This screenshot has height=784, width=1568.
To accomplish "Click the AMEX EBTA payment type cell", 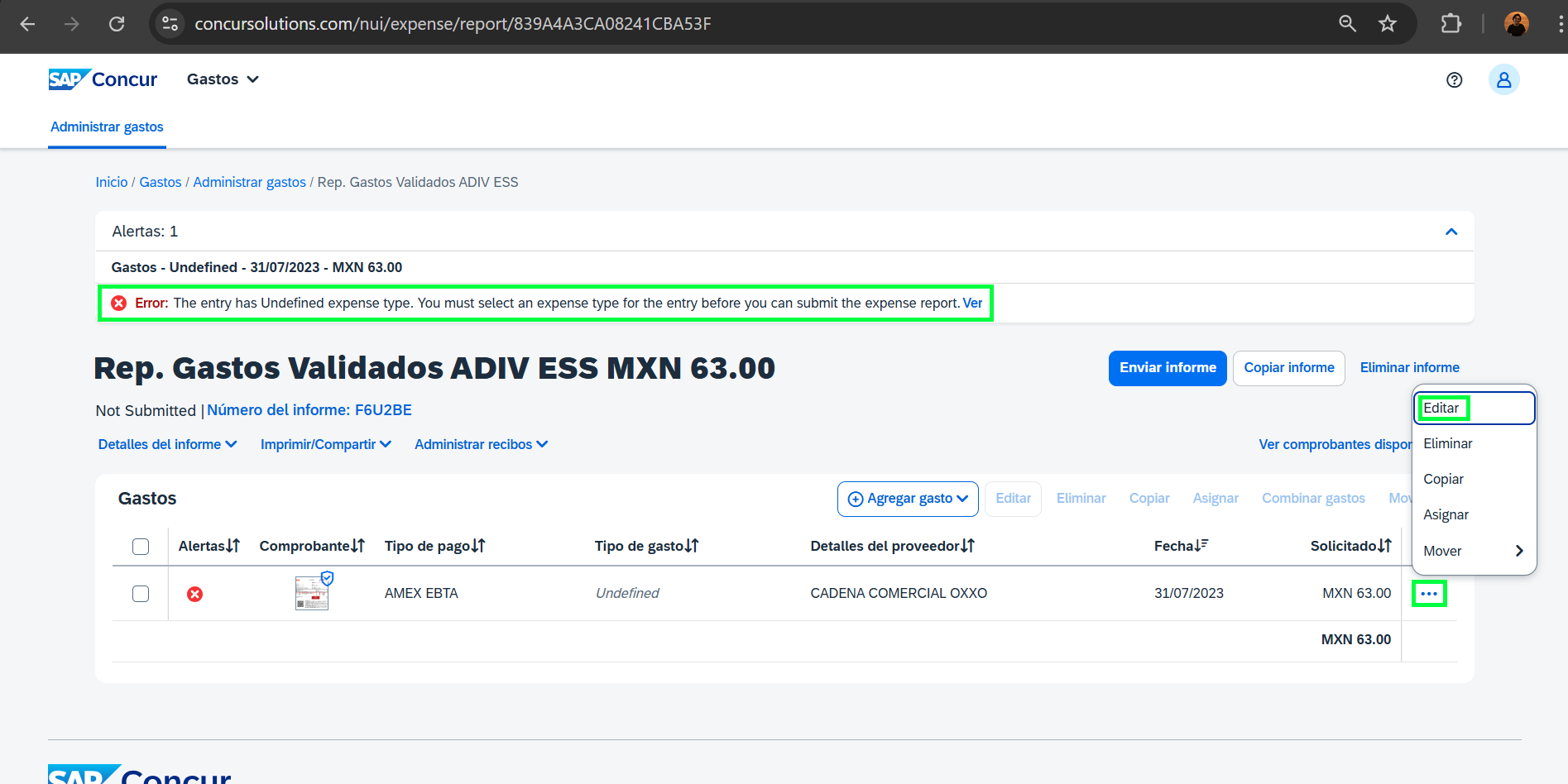I will click(x=421, y=594).
